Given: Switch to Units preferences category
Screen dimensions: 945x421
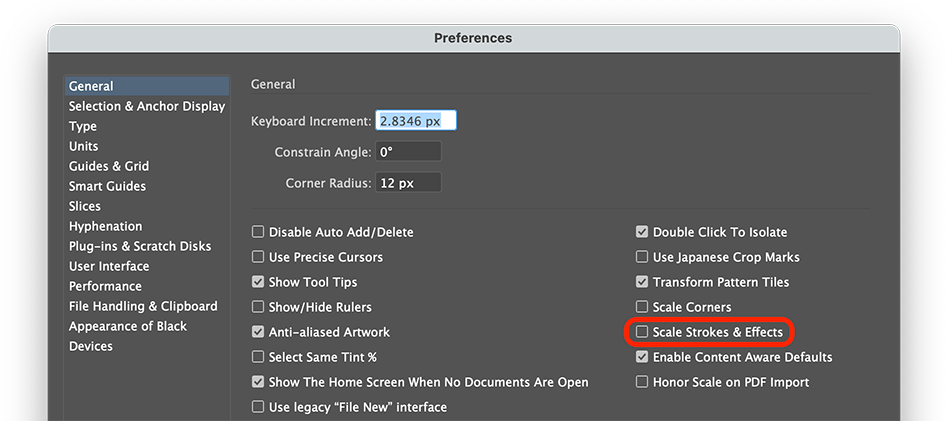Looking at the screenshot, I should click(x=84, y=146).
